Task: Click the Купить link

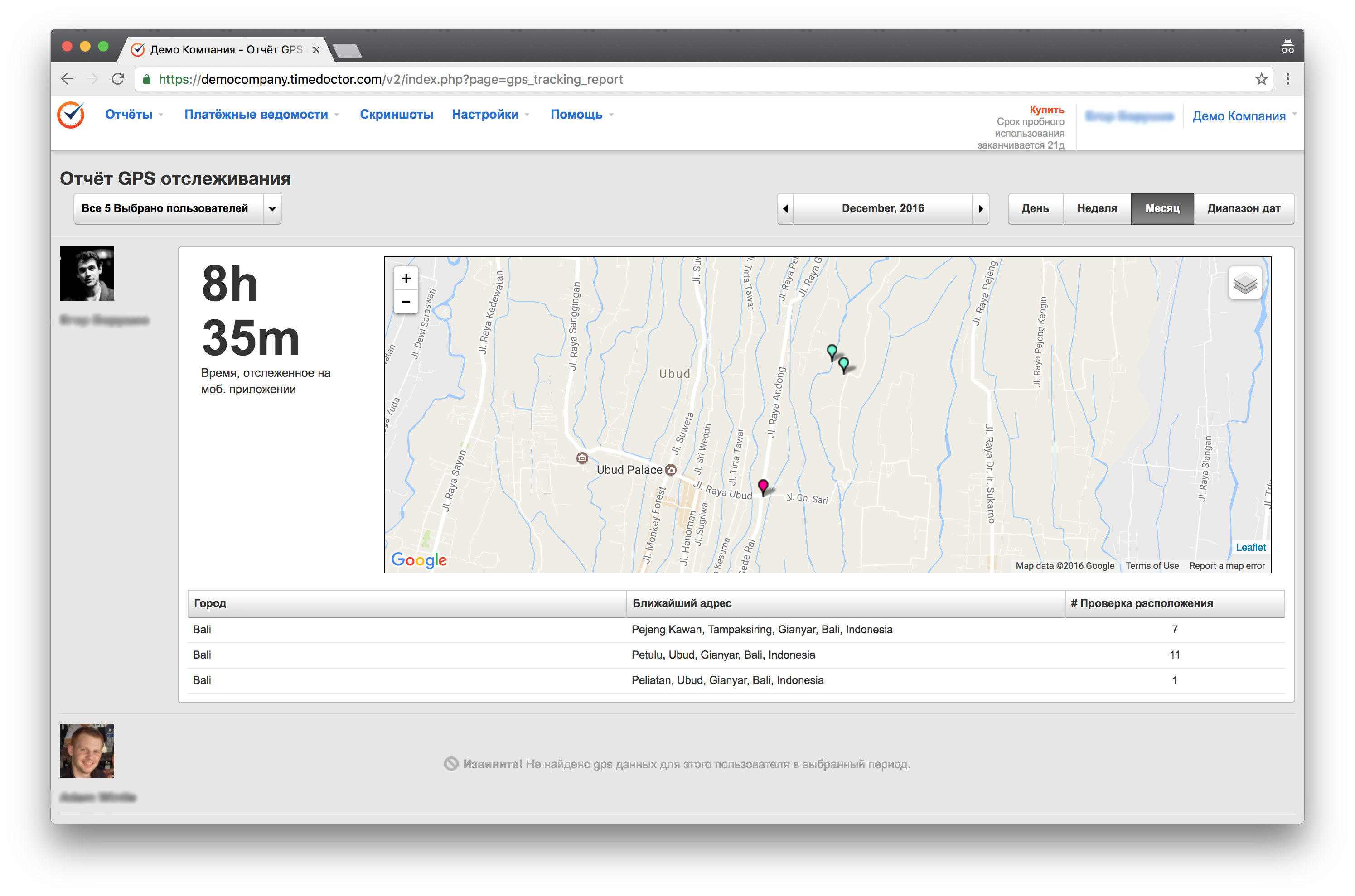Action: (x=1047, y=110)
